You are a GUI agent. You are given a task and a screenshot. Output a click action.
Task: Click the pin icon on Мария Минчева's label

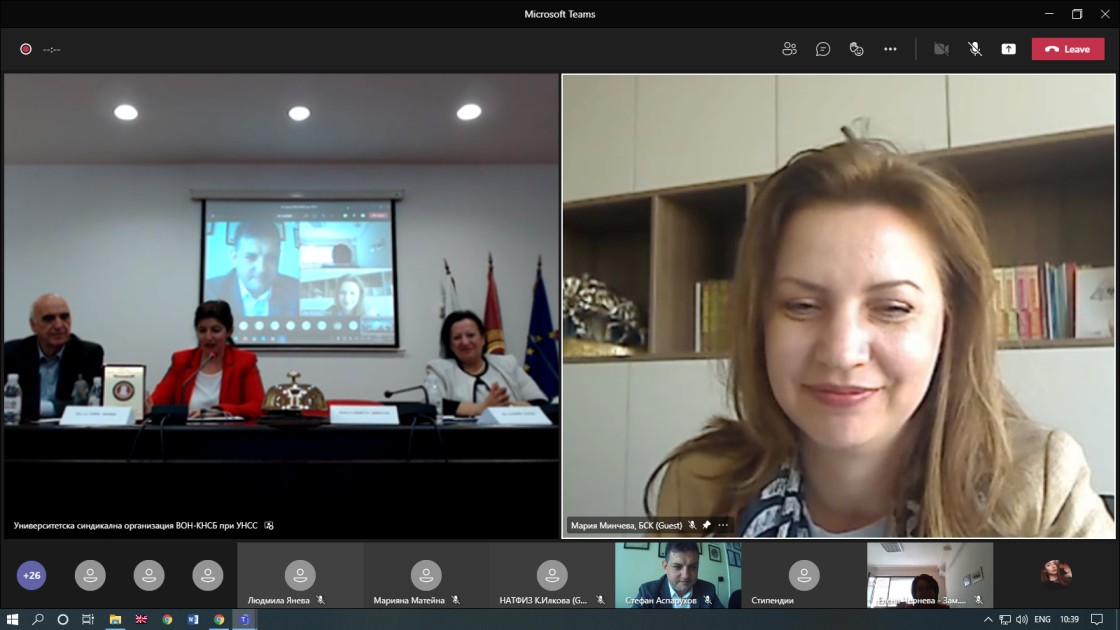point(706,525)
